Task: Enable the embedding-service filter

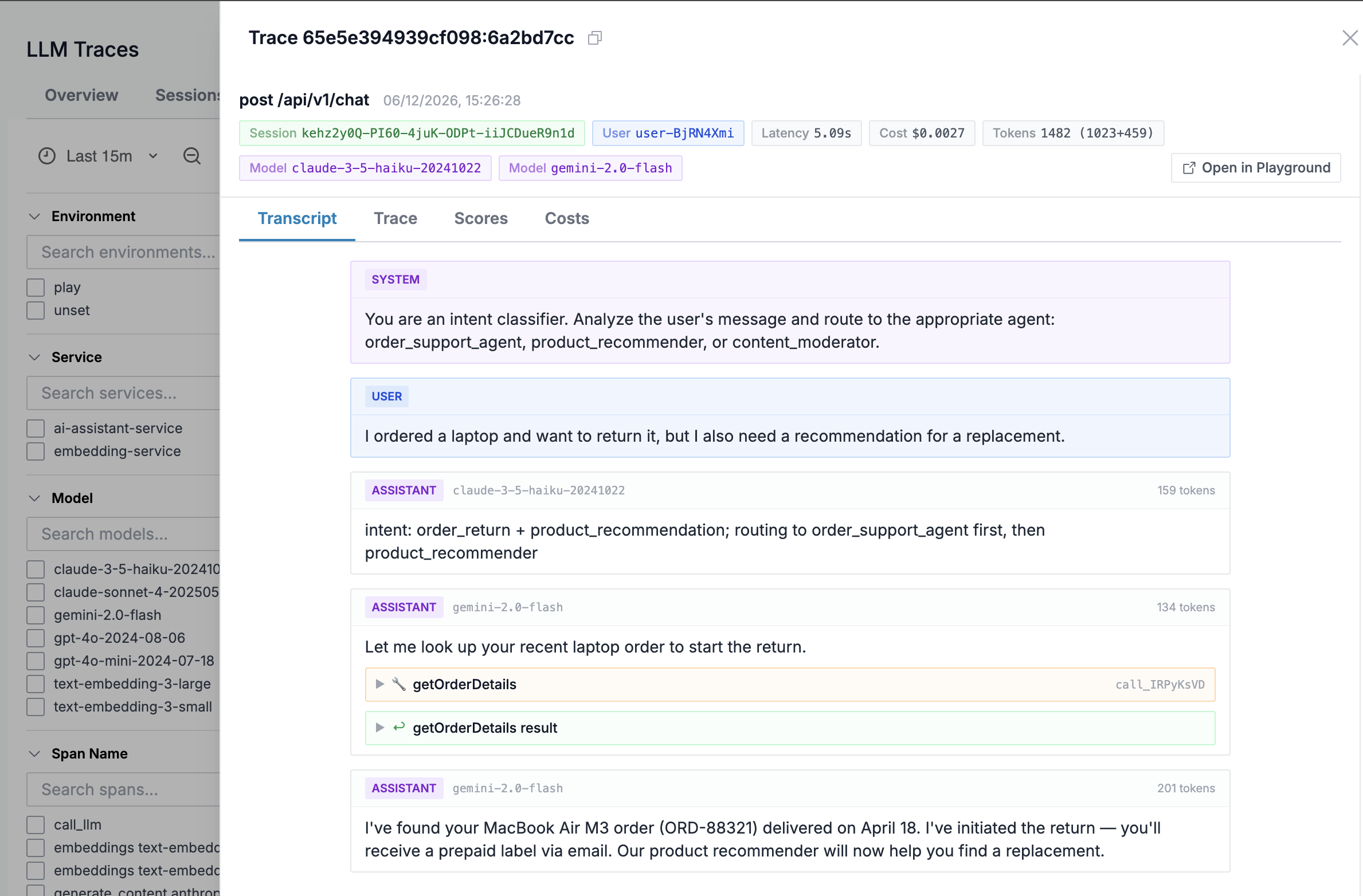Action: click(x=36, y=451)
